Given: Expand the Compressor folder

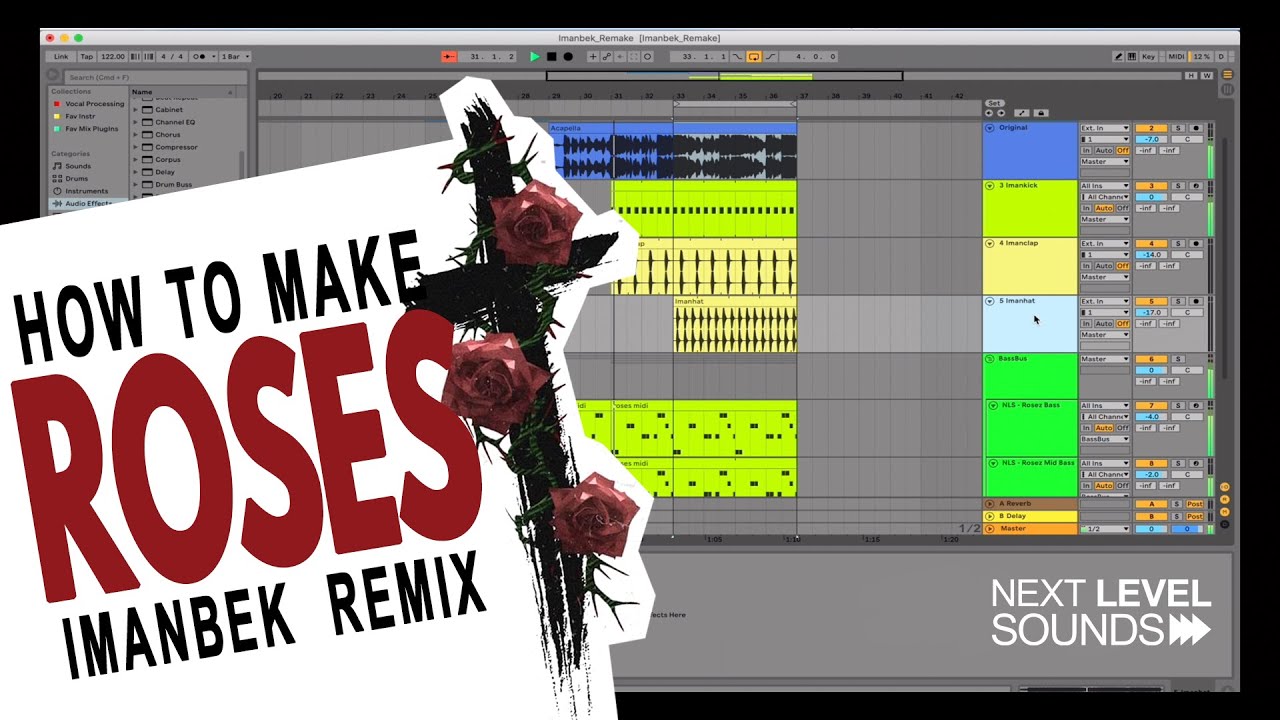Looking at the screenshot, I should (x=136, y=147).
